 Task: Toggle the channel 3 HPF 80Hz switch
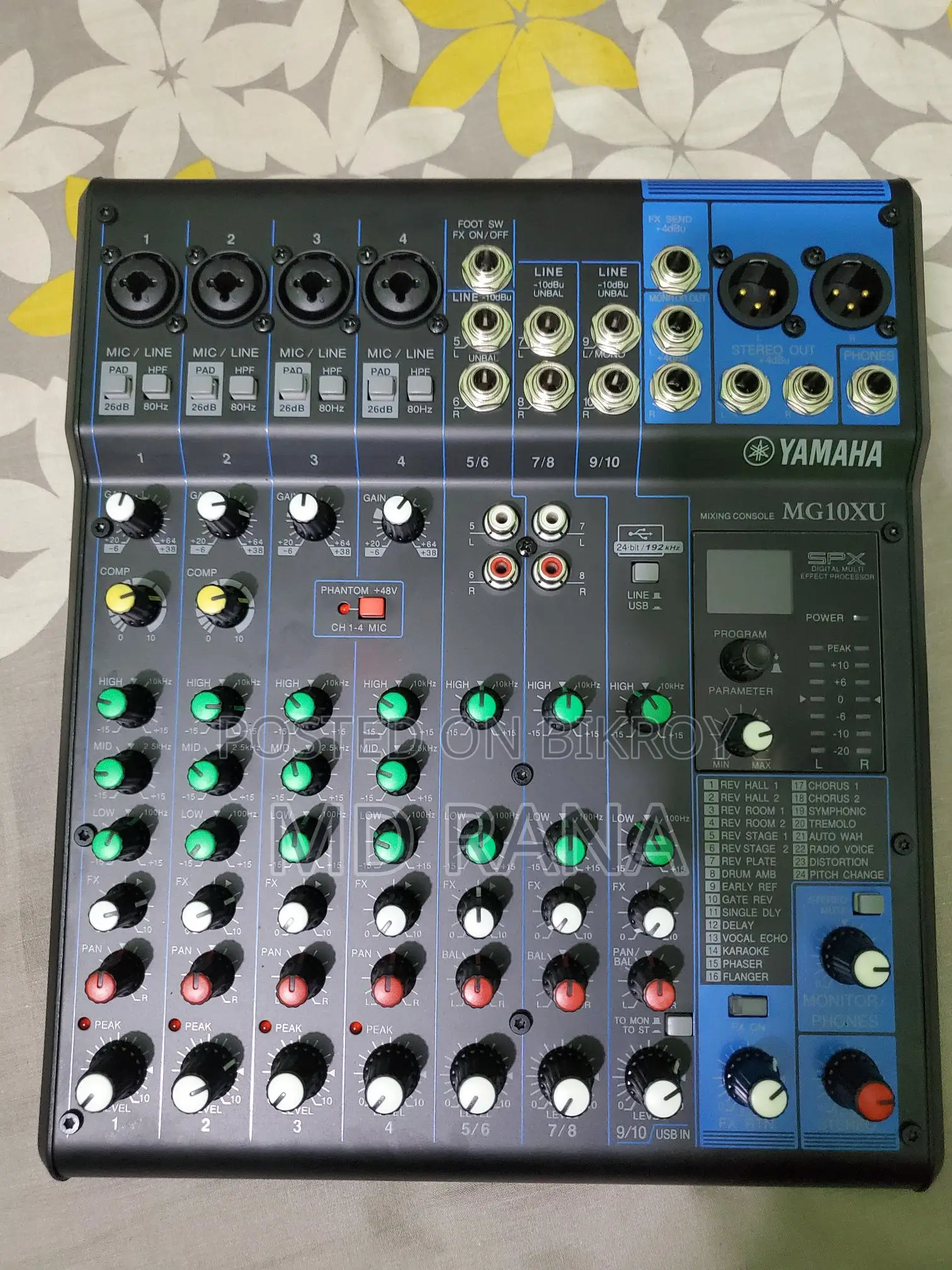tap(331, 387)
